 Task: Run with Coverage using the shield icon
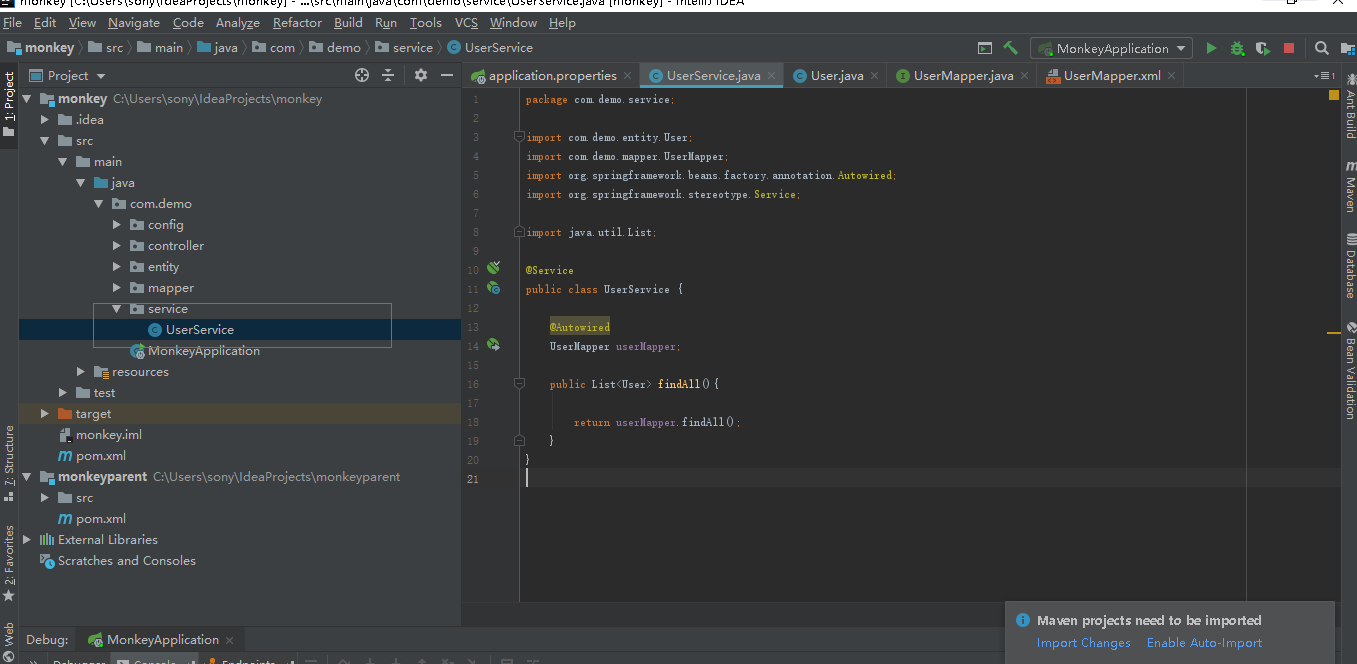point(1262,47)
